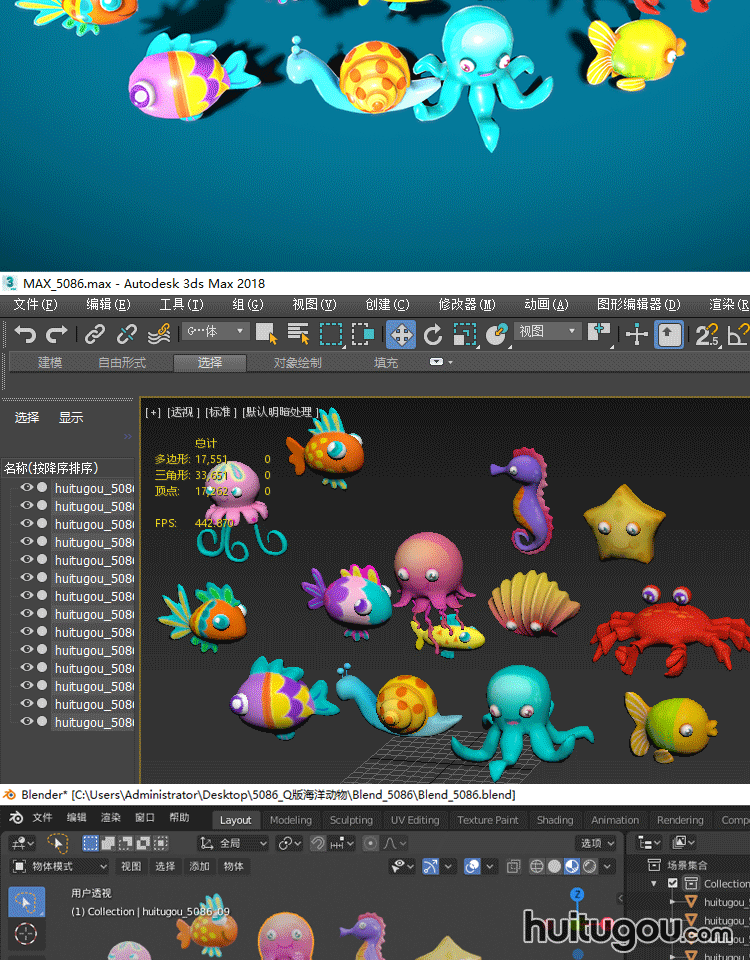Click the rectangular selection region icon
The image size is (750, 960).
[x=330, y=334]
